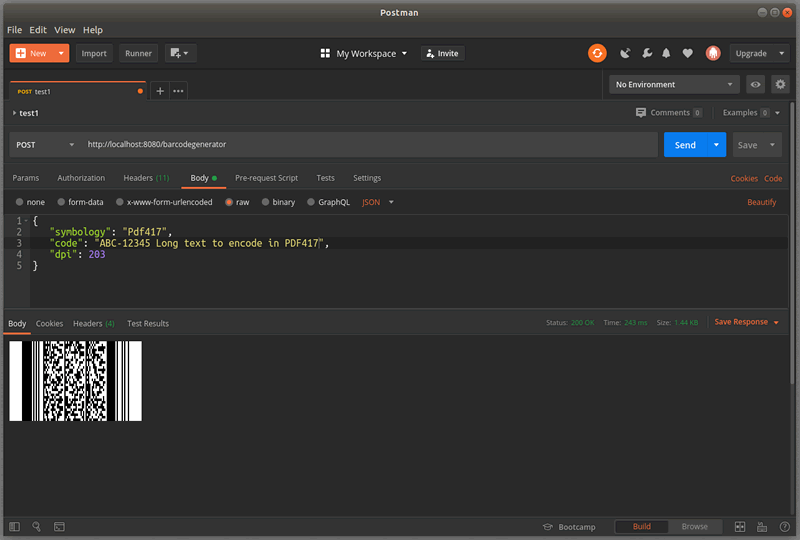
Task: Open the Send button dropdown arrow
Action: point(716,145)
